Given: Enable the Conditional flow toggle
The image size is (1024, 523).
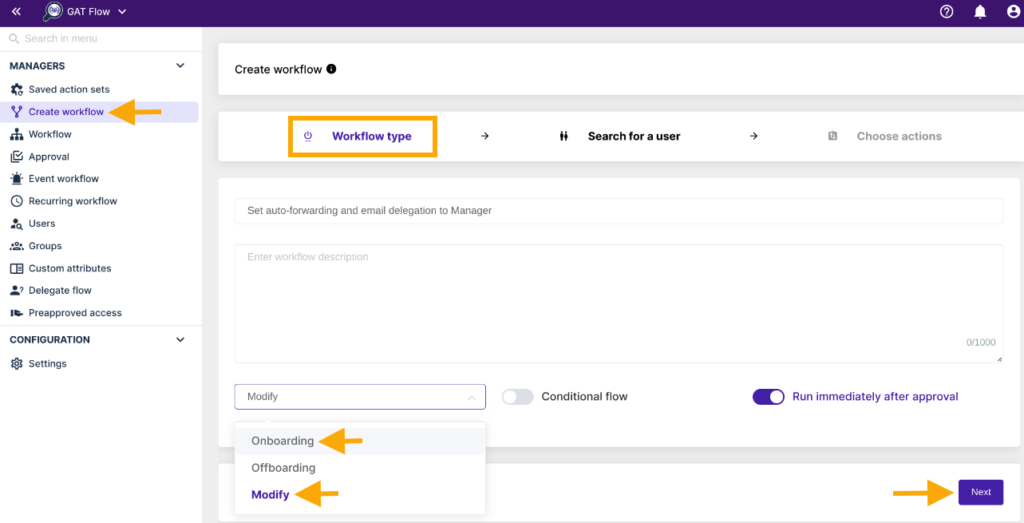Looking at the screenshot, I should (517, 396).
